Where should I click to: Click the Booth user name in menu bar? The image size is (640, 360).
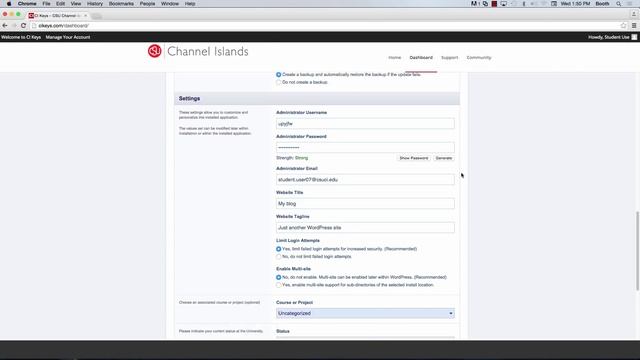point(602,4)
